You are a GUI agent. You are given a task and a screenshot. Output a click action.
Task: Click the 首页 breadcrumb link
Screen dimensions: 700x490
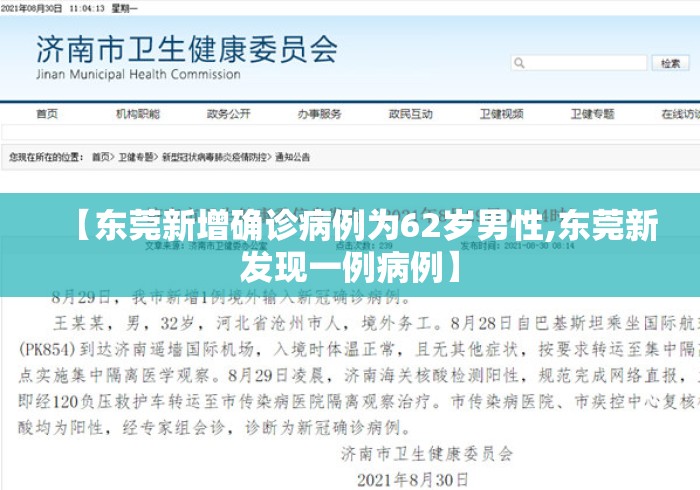click(101, 157)
